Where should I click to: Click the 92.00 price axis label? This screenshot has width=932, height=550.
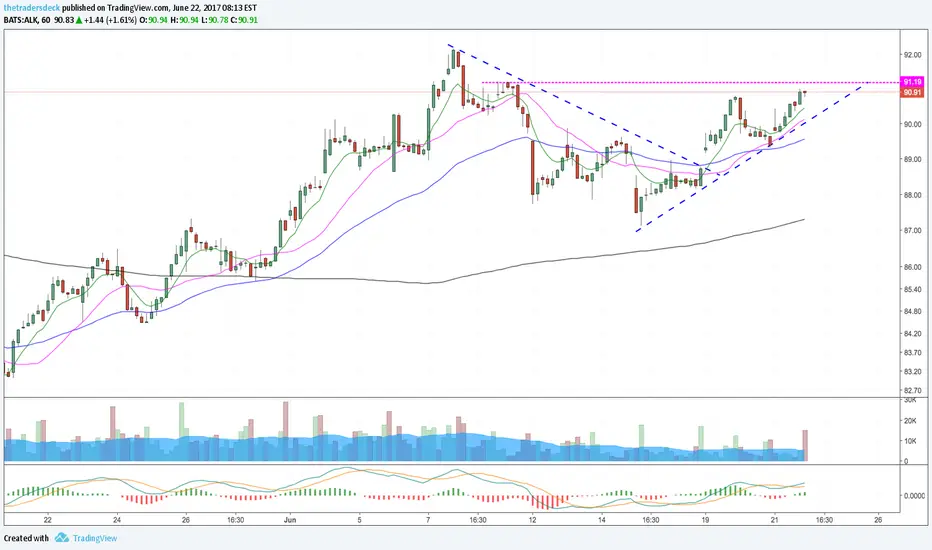912,55
